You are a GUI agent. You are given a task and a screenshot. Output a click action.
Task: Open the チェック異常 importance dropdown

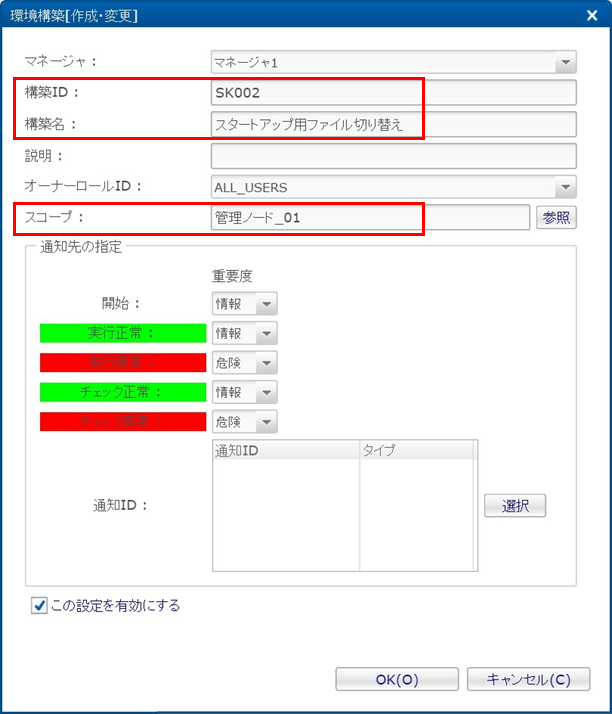(245, 422)
